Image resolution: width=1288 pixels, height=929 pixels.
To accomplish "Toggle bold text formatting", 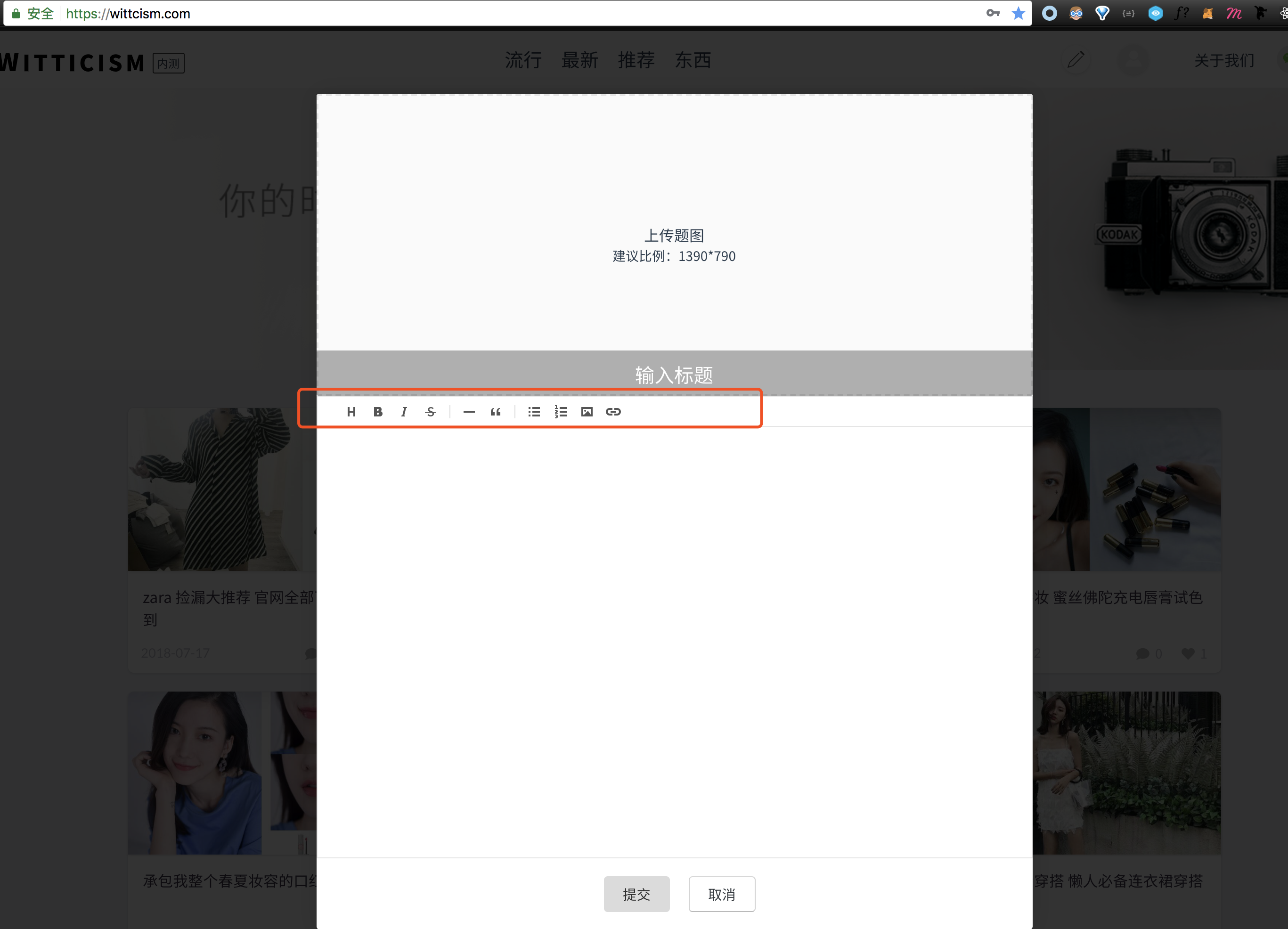I will coord(378,412).
